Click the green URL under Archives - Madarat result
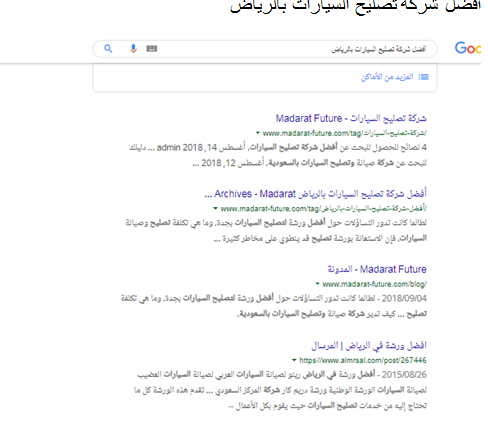The width and height of the screenshot is (492, 434). coord(323,209)
